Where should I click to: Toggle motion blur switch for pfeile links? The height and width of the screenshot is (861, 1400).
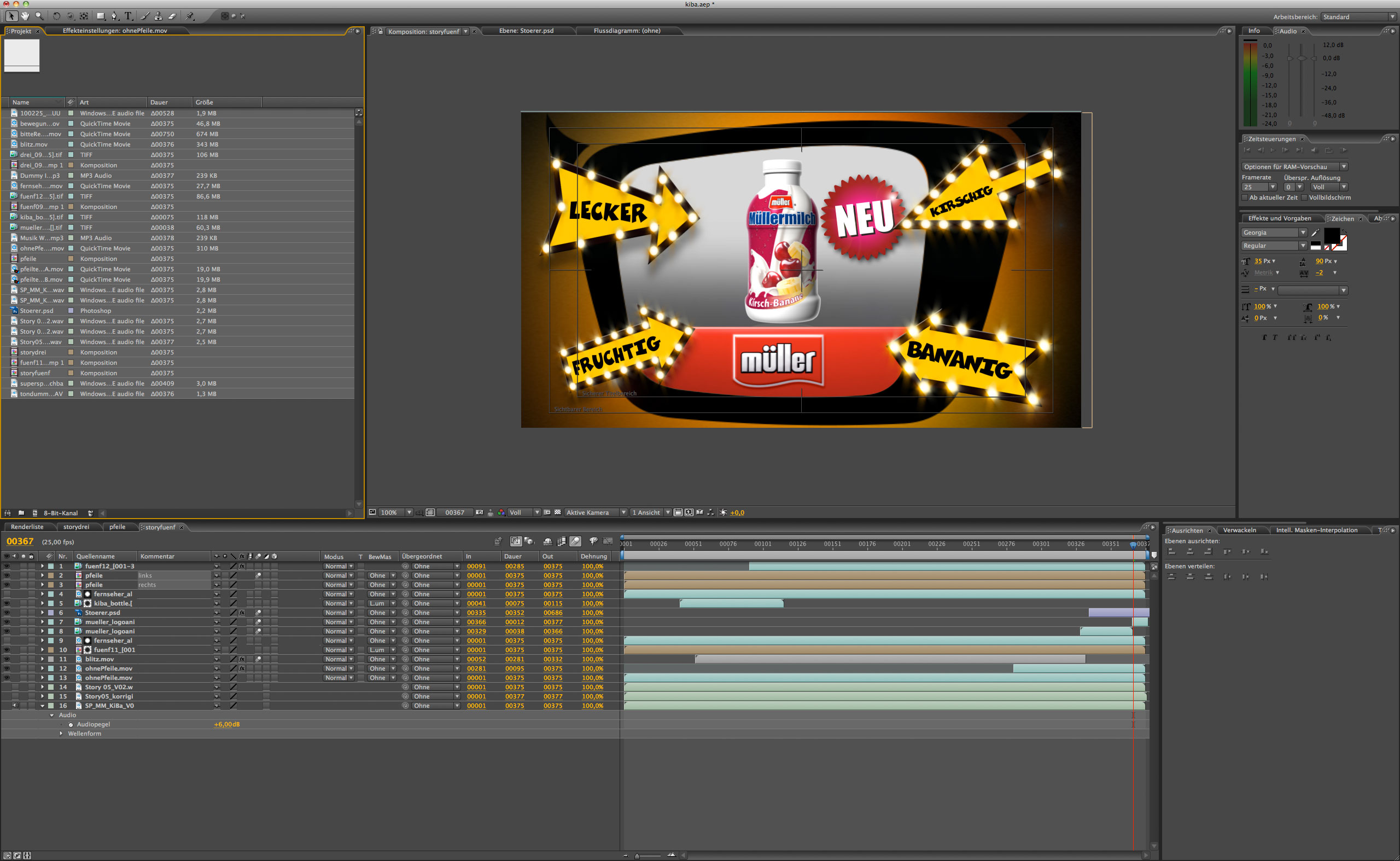click(259, 575)
